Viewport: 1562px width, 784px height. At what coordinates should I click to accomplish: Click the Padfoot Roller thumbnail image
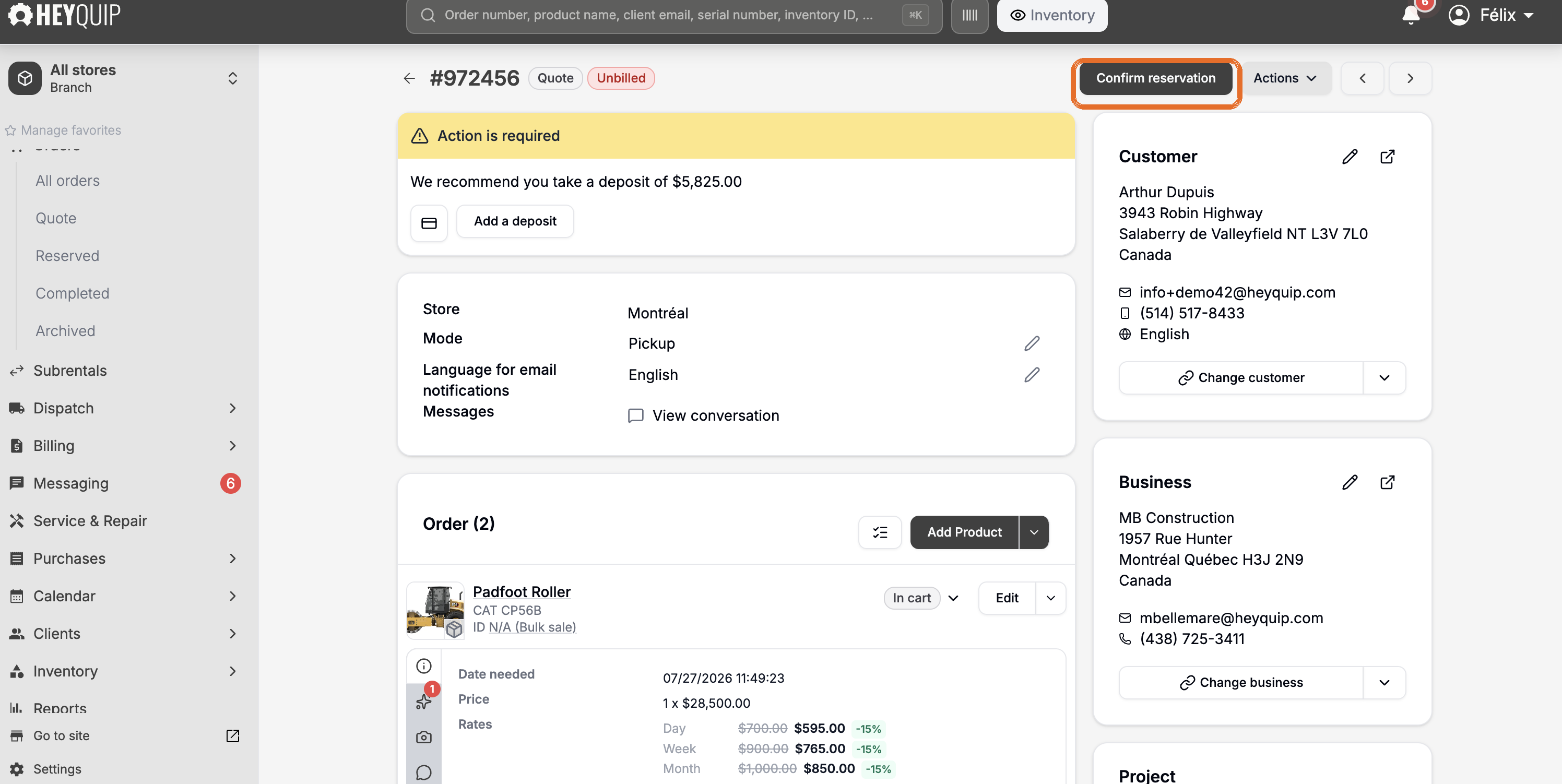coord(435,611)
